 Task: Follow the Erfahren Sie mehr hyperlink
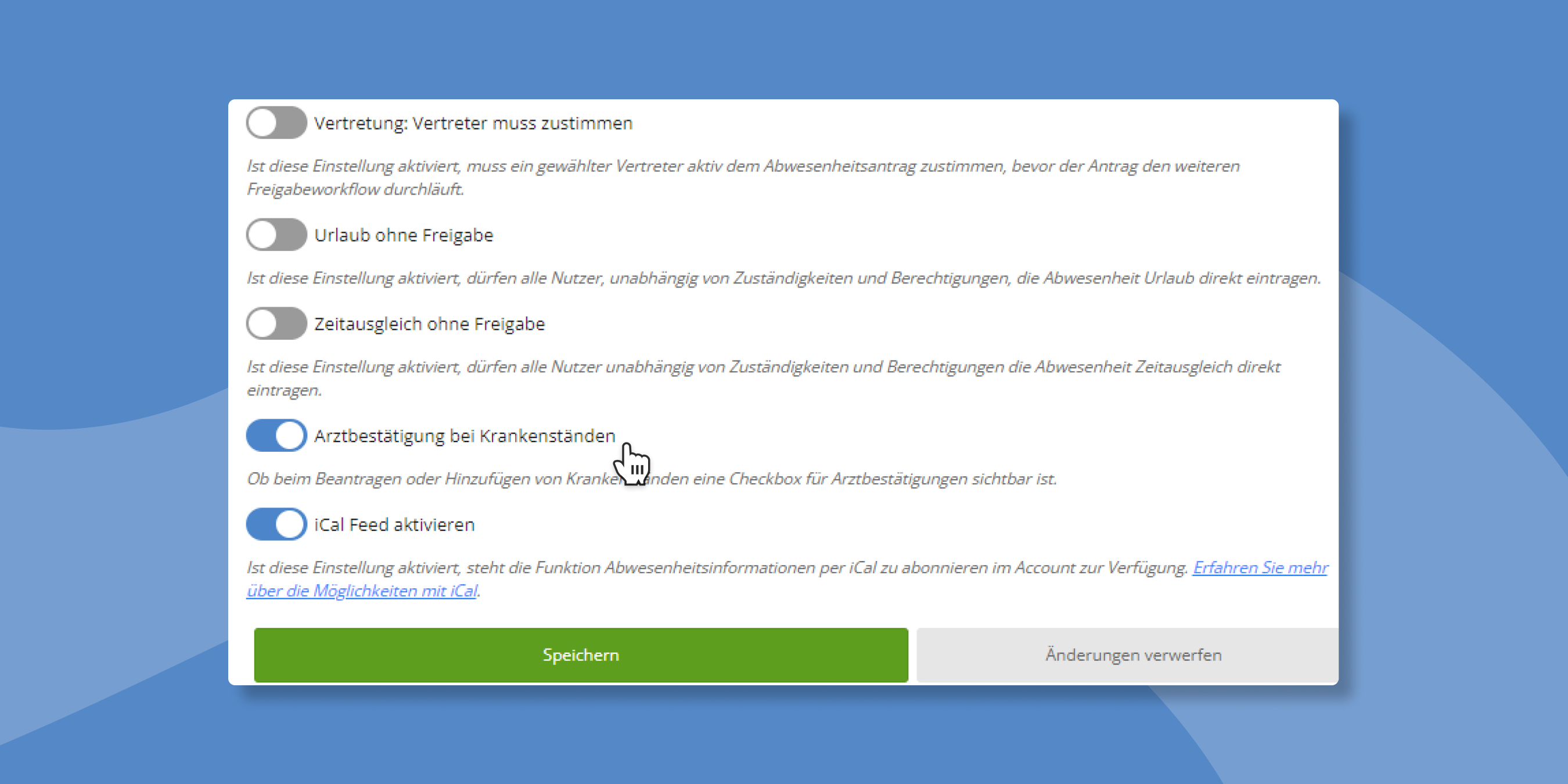pyautogui.click(x=1260, y=567)
